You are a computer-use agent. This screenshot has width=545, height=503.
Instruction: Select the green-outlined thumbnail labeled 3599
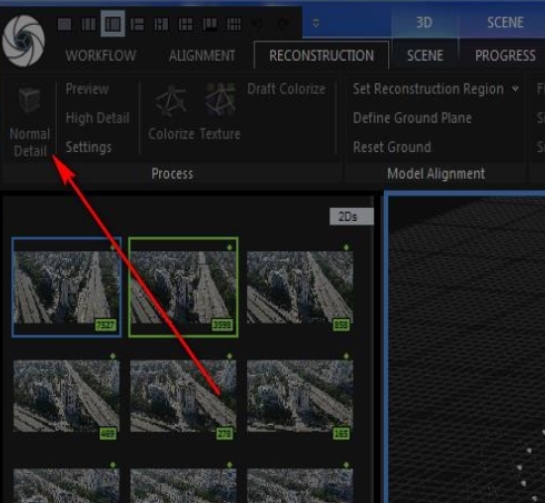point(183,287)
